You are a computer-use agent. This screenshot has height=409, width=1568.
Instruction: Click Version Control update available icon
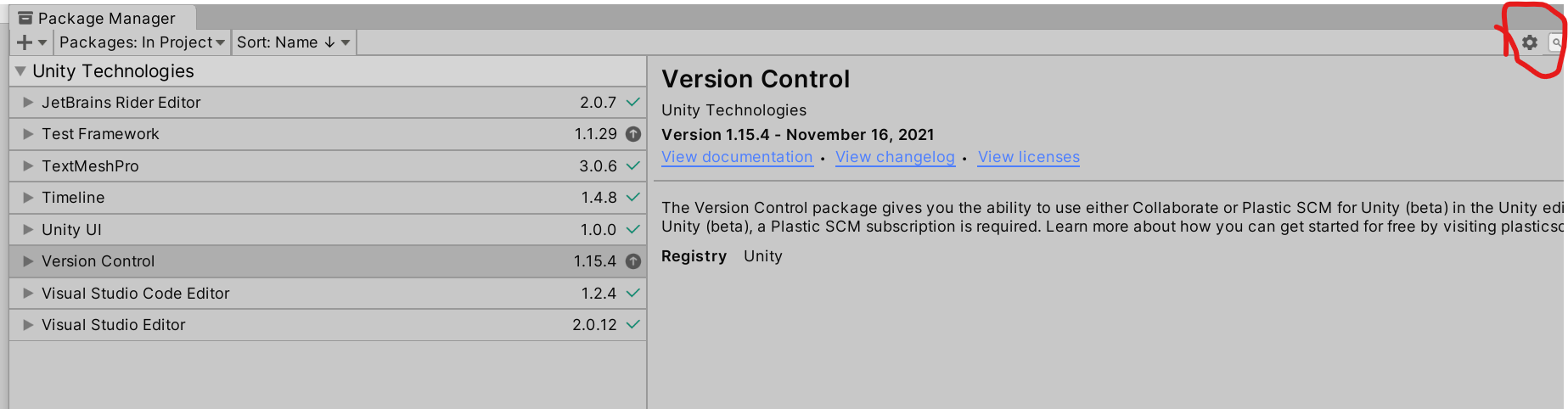[633, 261]
